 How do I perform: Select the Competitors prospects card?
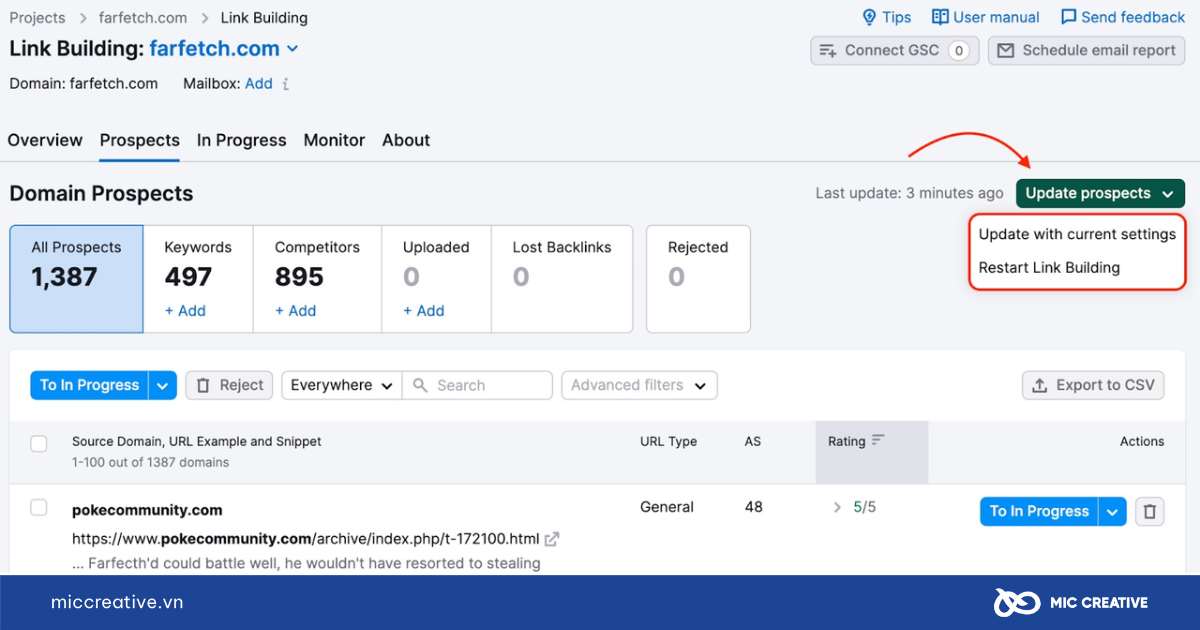[317, 279]
